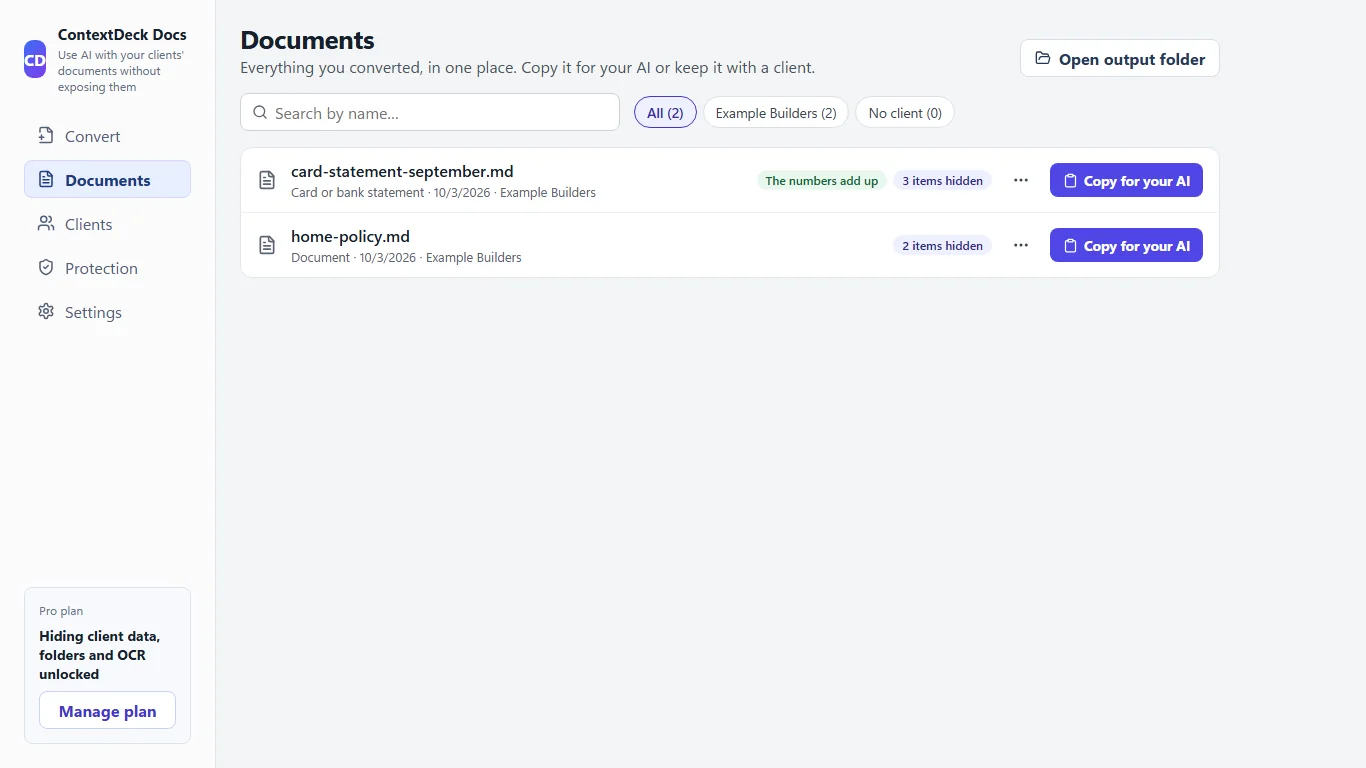
Task: Click Open output folder button
Action: click(x=1119, y=59)
